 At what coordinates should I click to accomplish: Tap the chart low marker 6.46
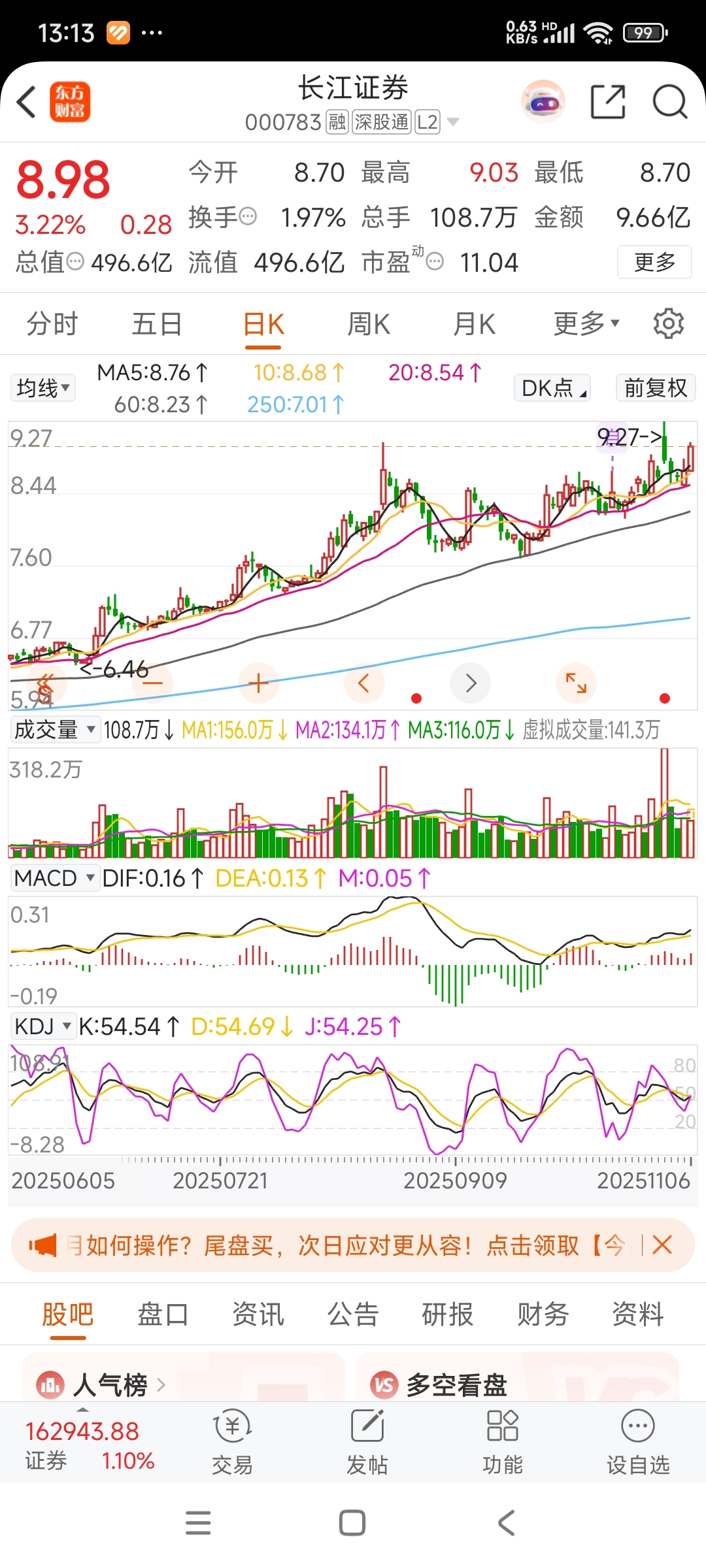pos(114,669)
